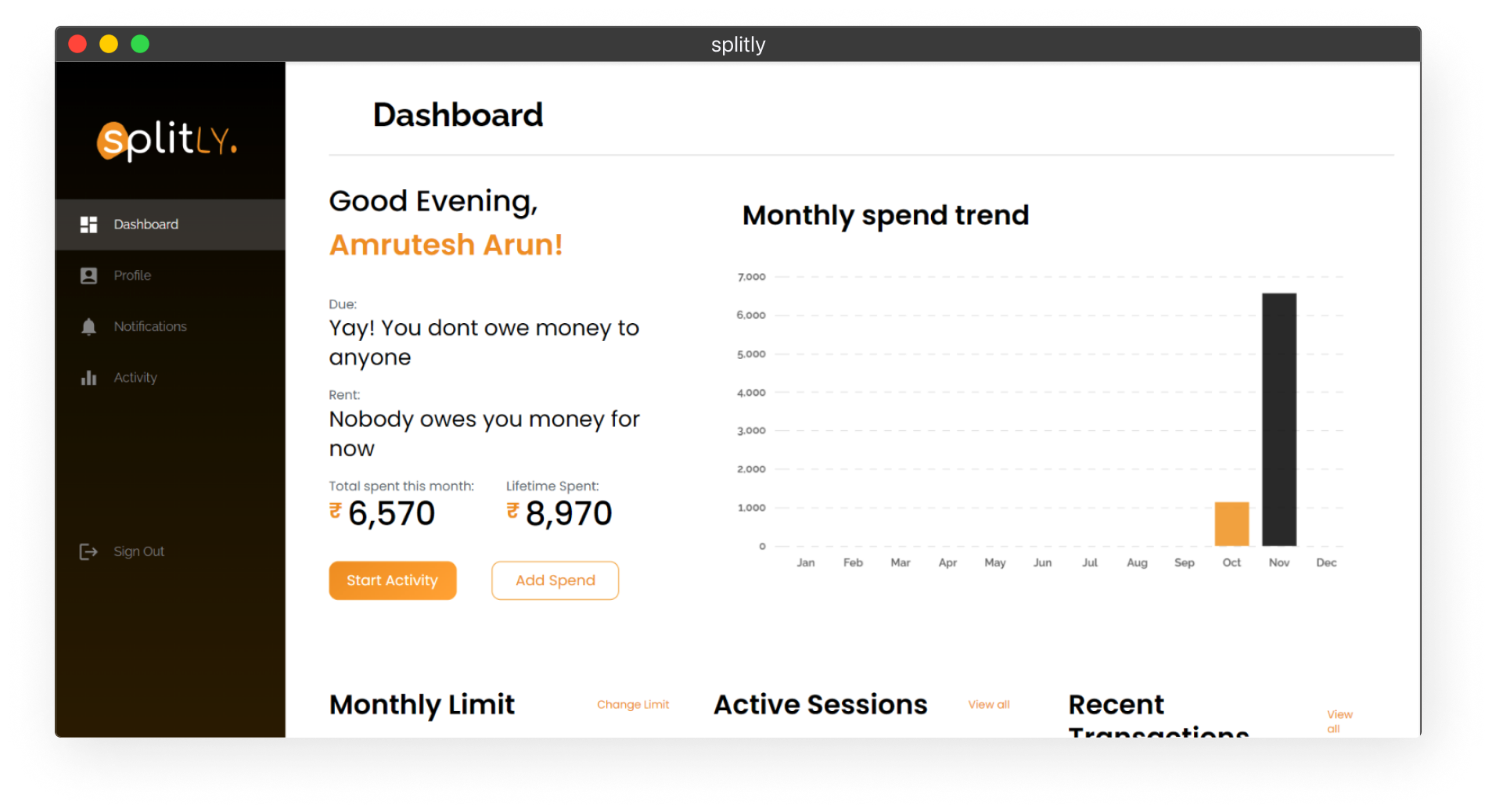Open the Change Limit link
The width and height of the screenshot is (1492, 812).
(x=633, y=704)
